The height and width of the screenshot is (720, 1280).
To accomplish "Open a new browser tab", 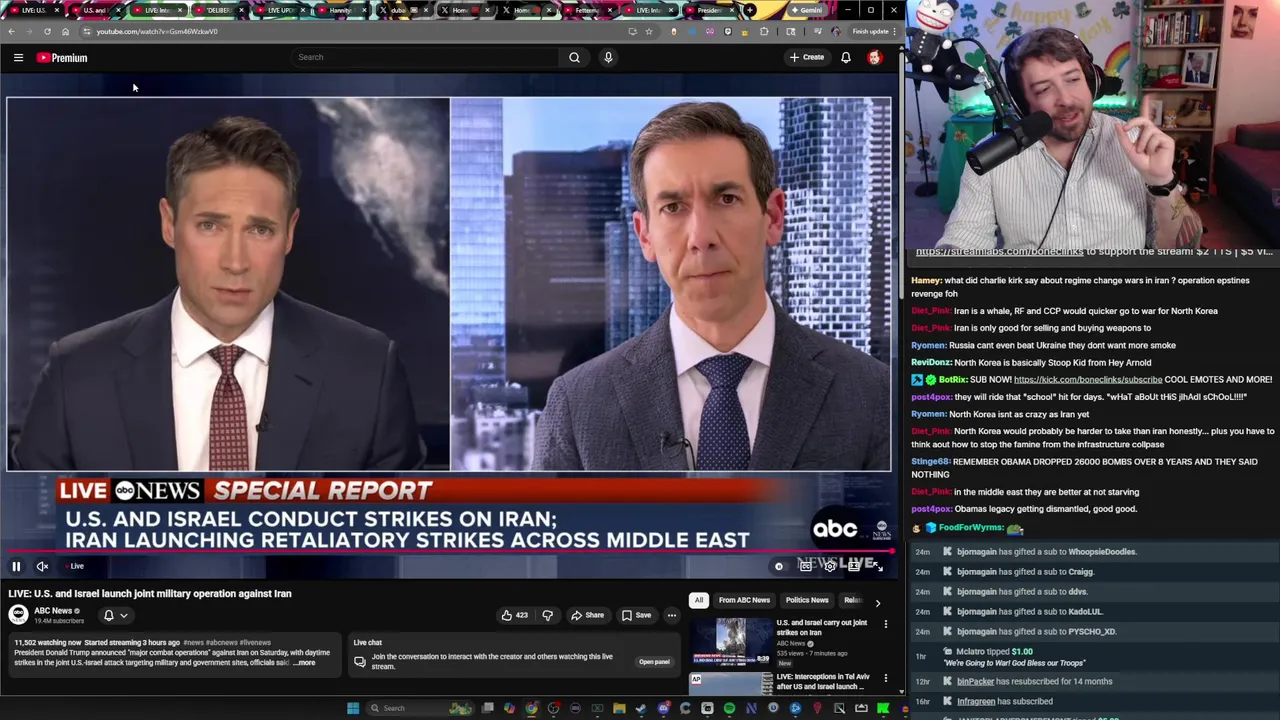I will [750, 10].
